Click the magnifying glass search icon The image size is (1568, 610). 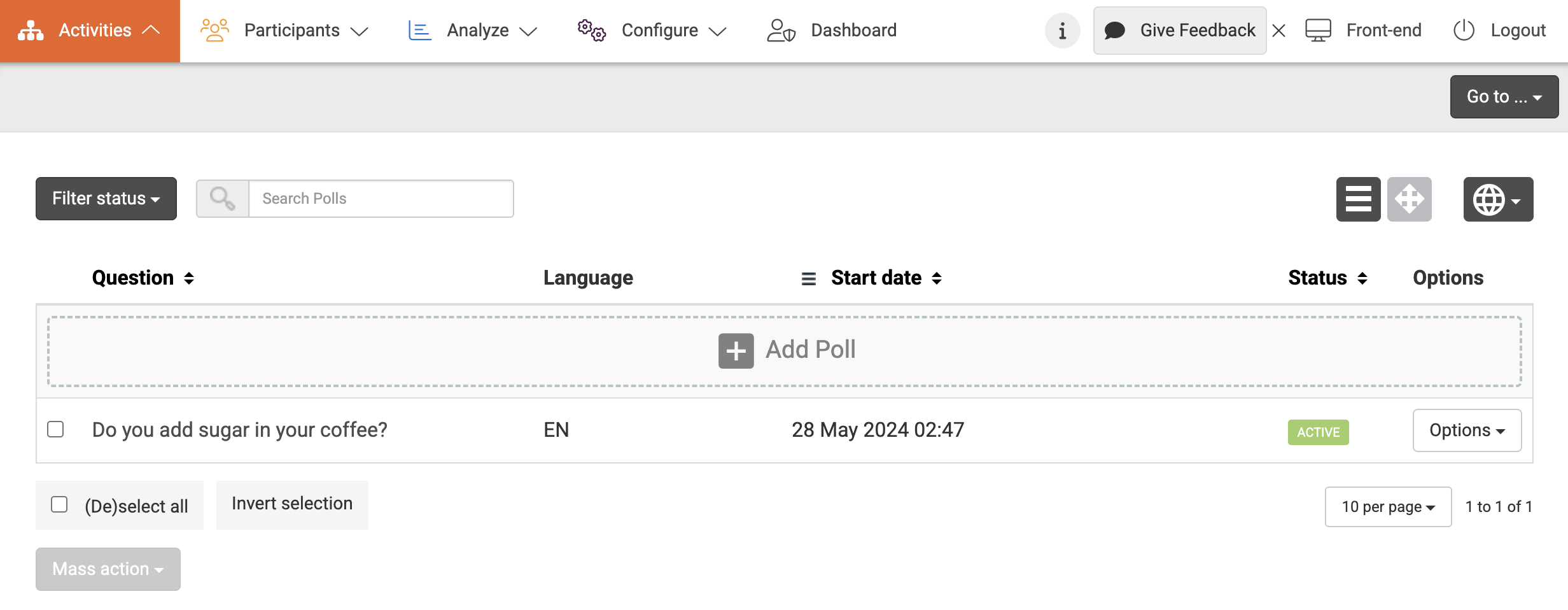[x=222, y=199]
